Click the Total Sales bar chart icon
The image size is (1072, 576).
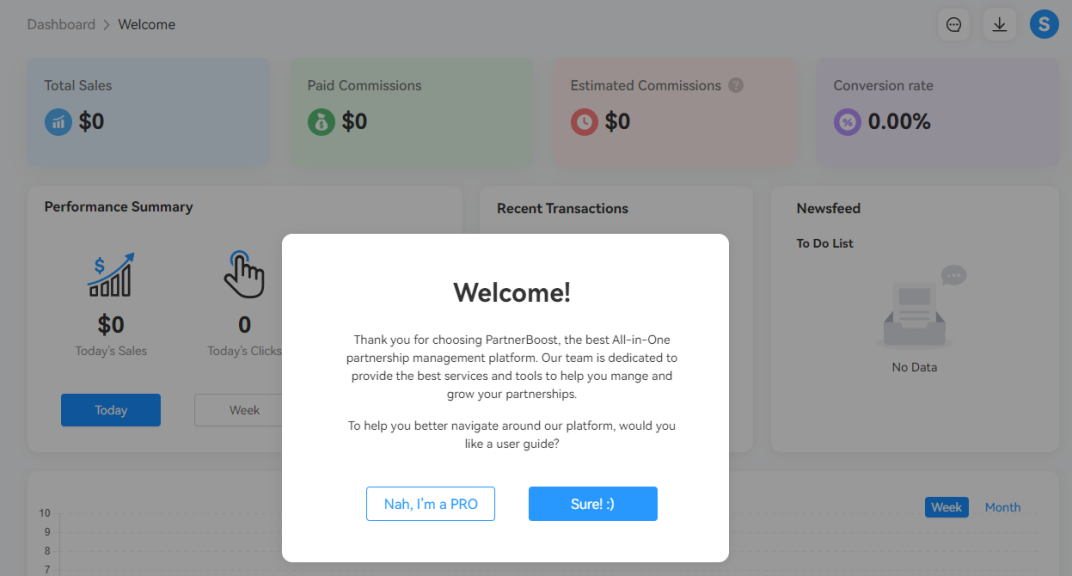click(58, 122)
